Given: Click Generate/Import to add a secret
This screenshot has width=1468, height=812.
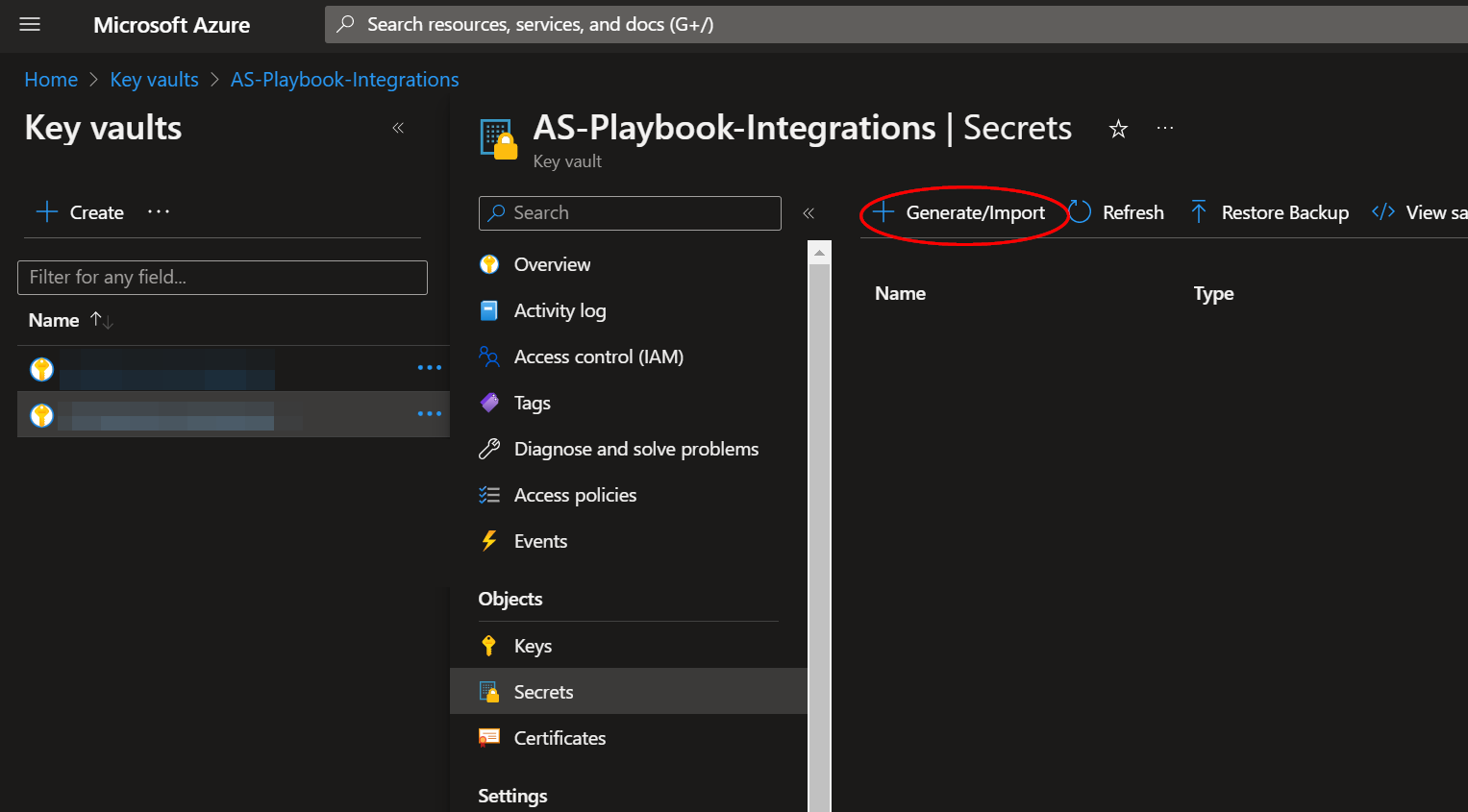Looking at the screenshot, I should pyautogui.click(x=959, y=213).
